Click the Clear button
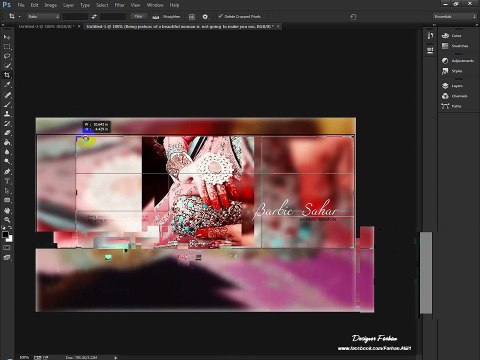This screenshot has height=360, width=480. click(x=138, y=16)
